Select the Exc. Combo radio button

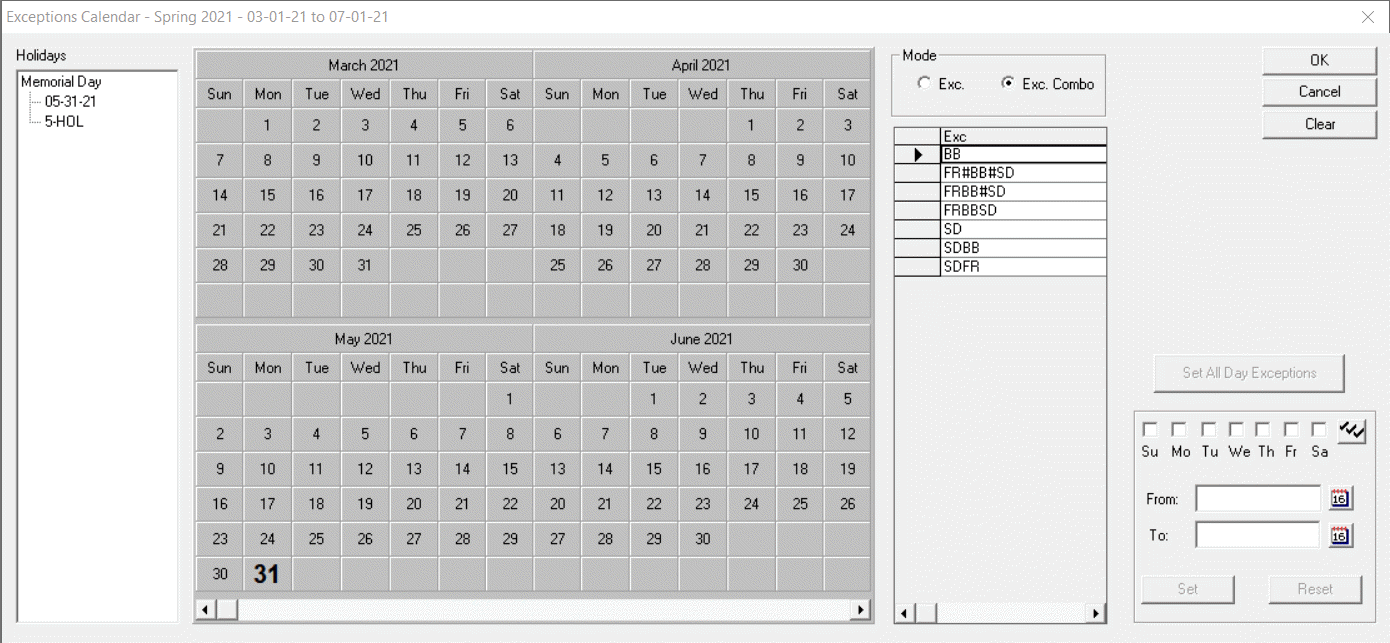tap(1009, 84)
